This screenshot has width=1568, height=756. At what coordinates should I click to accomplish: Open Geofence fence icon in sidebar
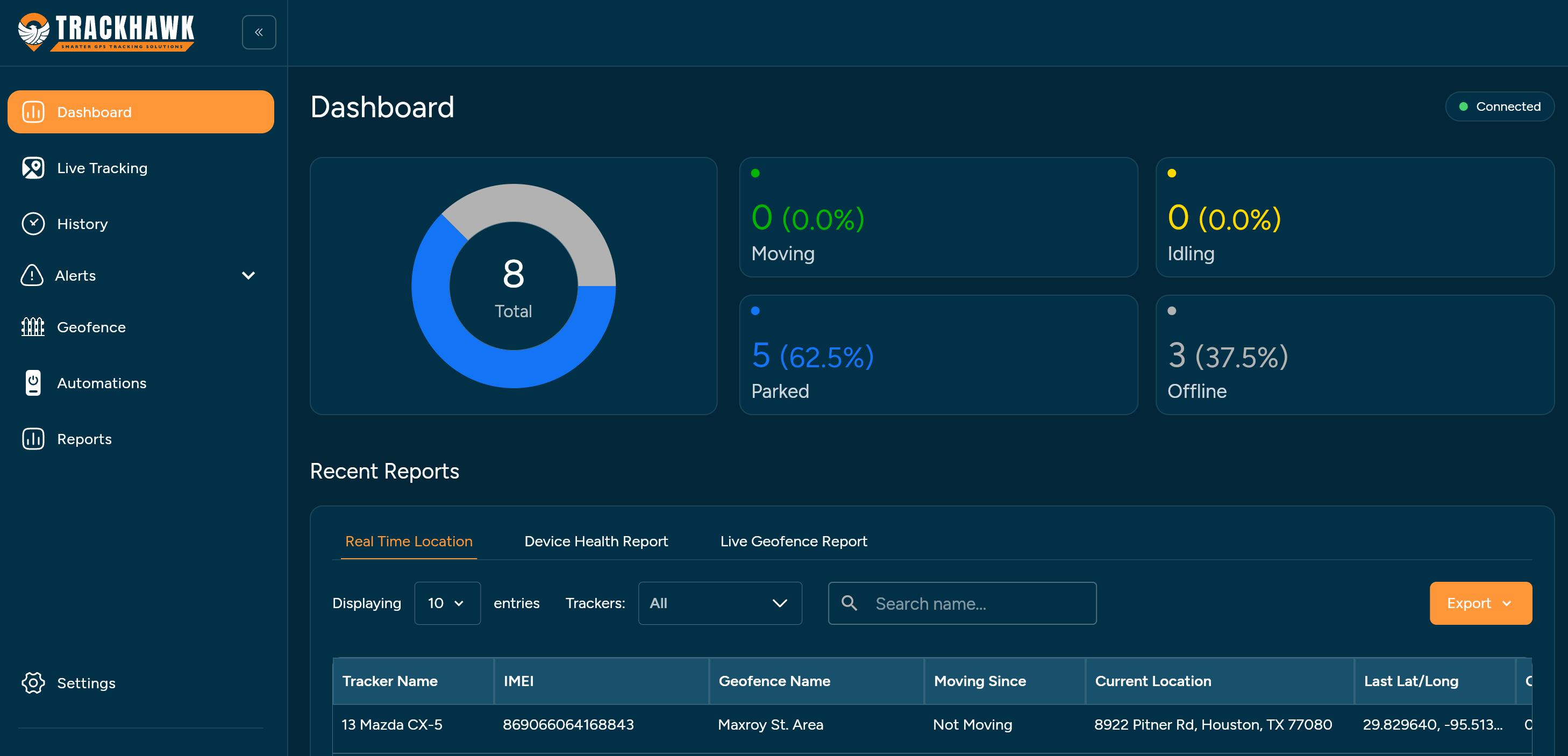pos(33,327)
